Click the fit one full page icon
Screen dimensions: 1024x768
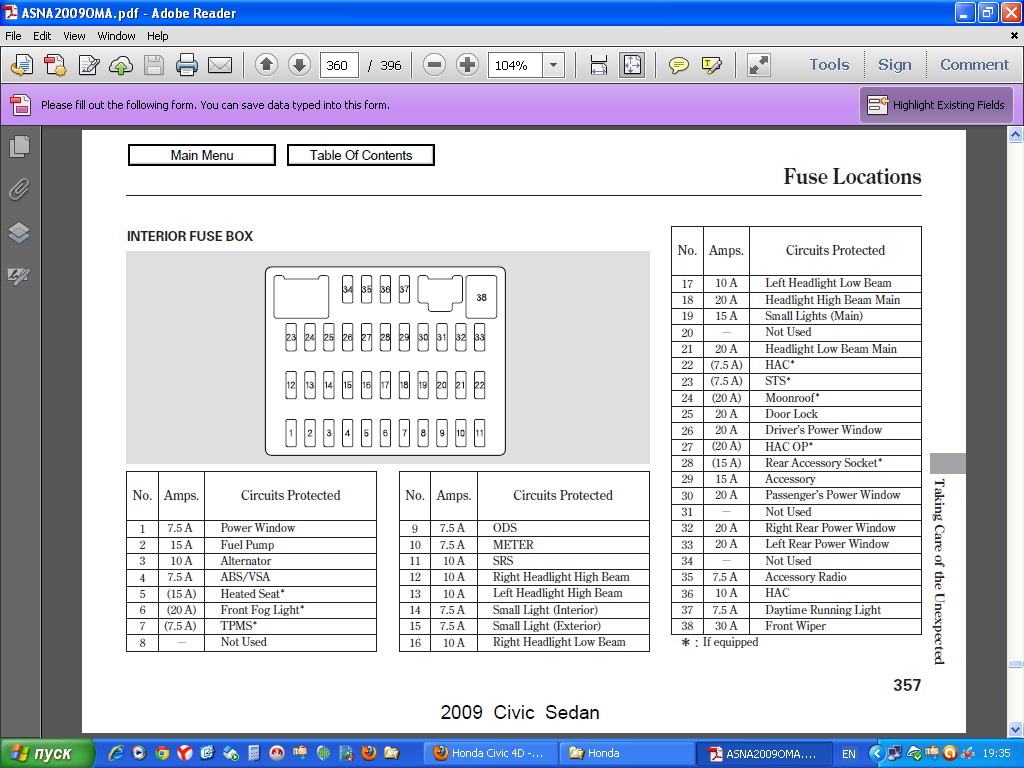coord(632,65)
